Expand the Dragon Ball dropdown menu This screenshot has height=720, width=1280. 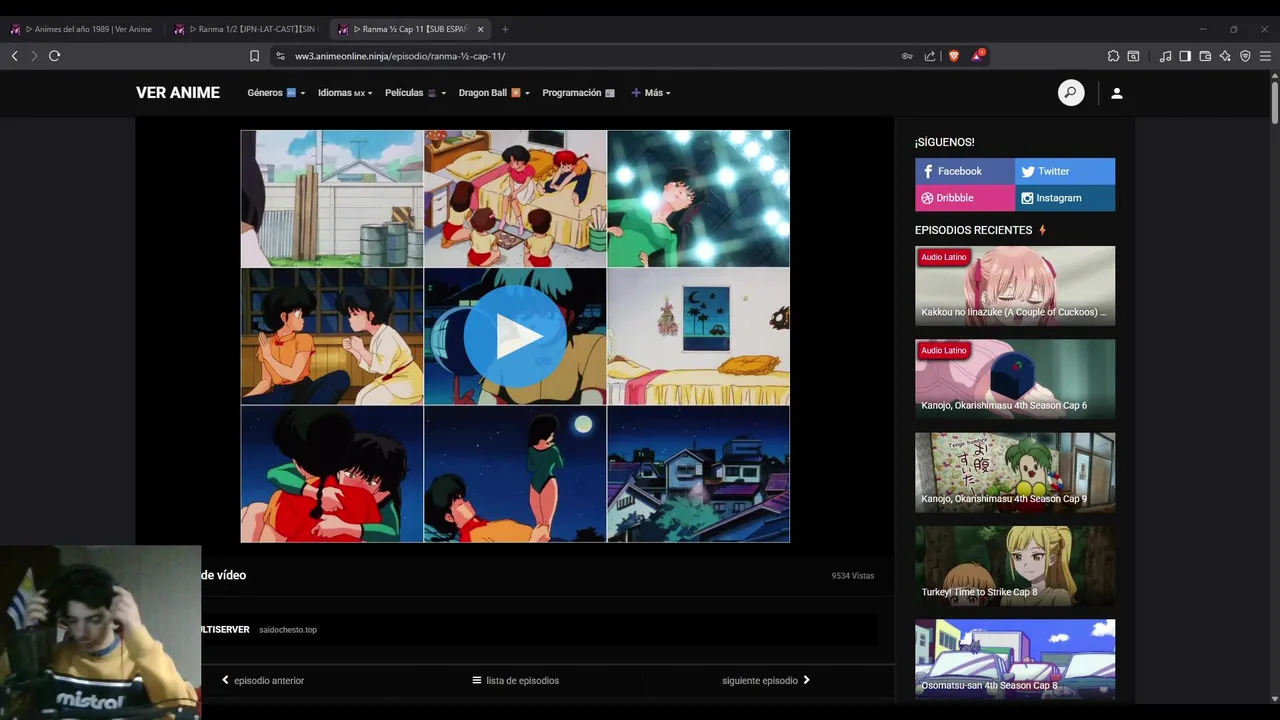(494, 93)
